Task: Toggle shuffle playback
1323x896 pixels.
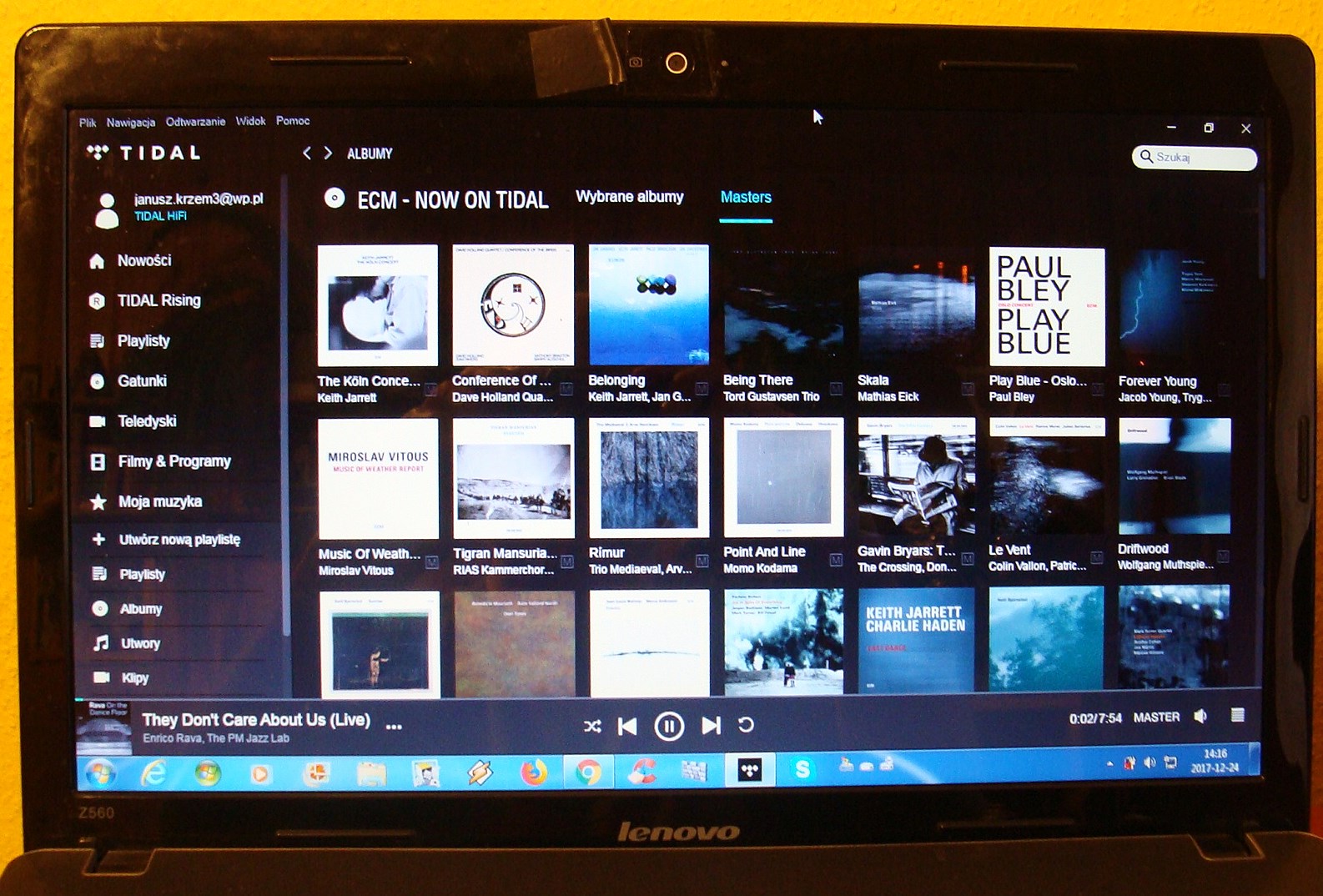Action: (x=592, y=727)
